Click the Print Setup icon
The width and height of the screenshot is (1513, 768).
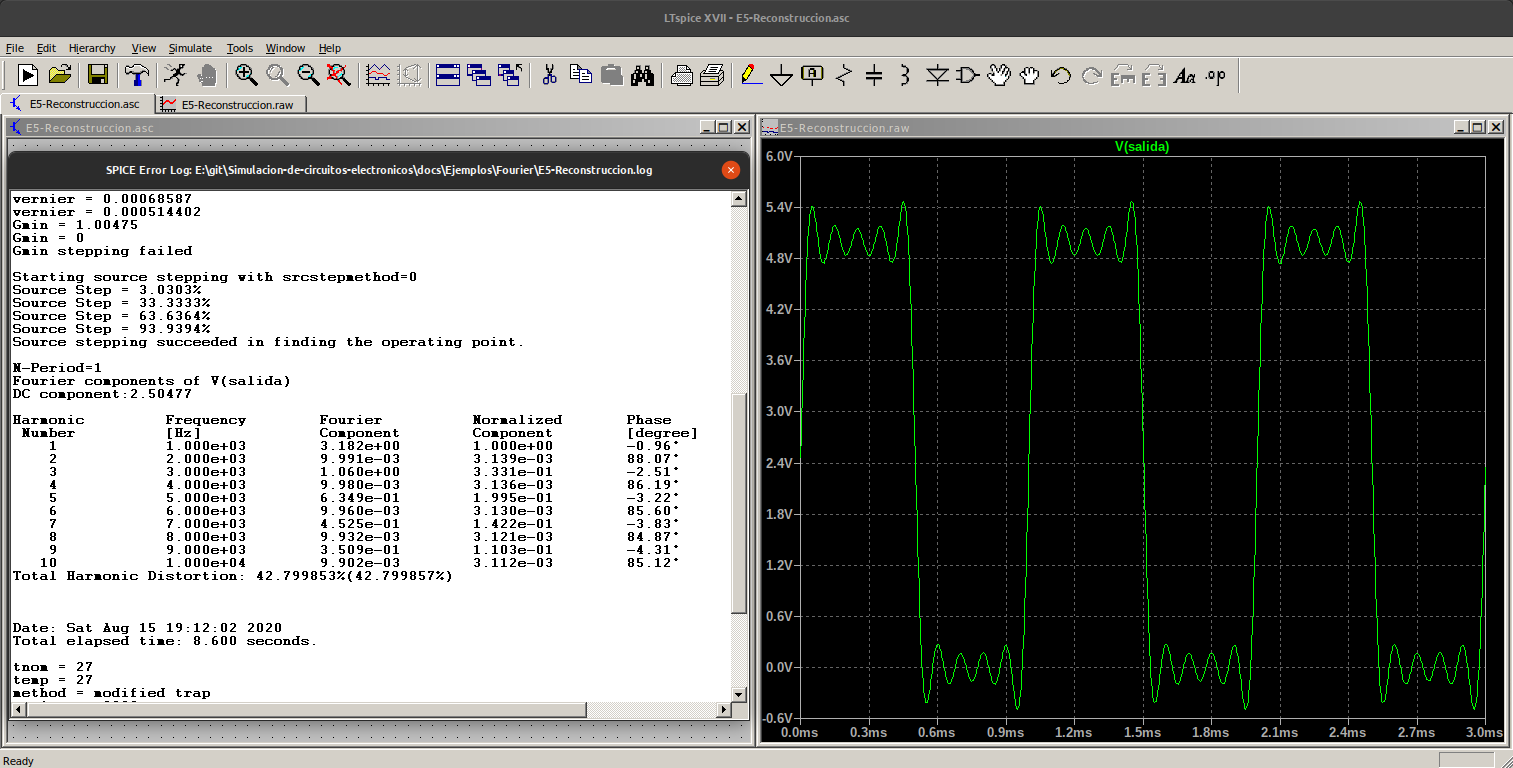pos(682,74)
